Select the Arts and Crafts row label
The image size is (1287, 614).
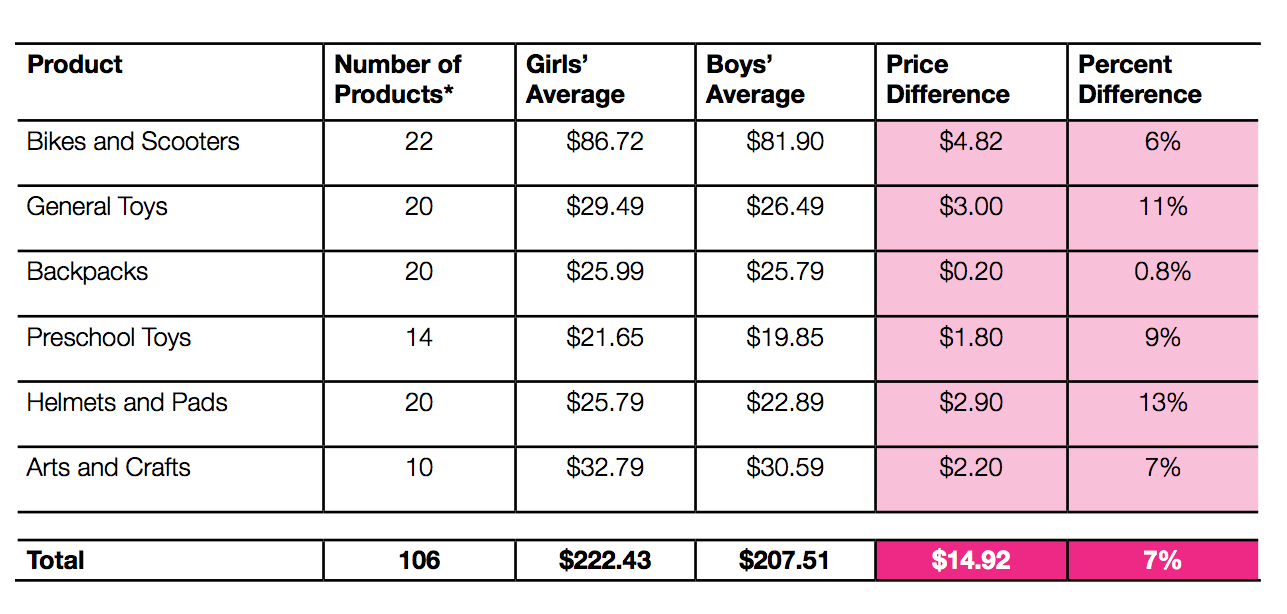tap(109, 468)
